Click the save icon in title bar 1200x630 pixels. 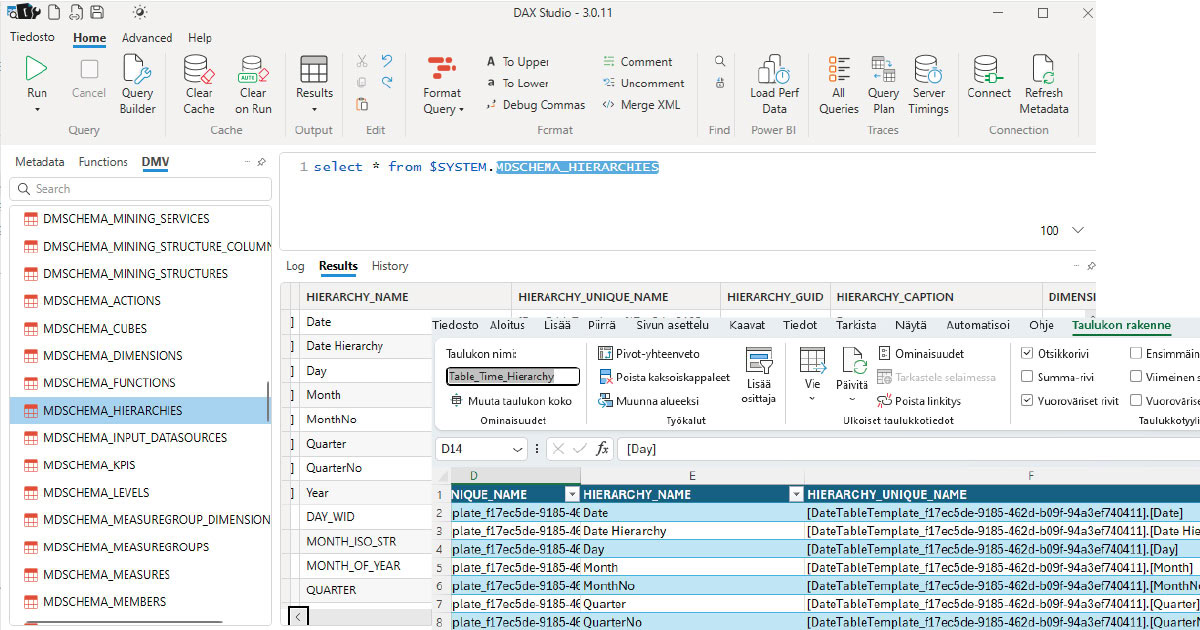[x=96, y=12]
